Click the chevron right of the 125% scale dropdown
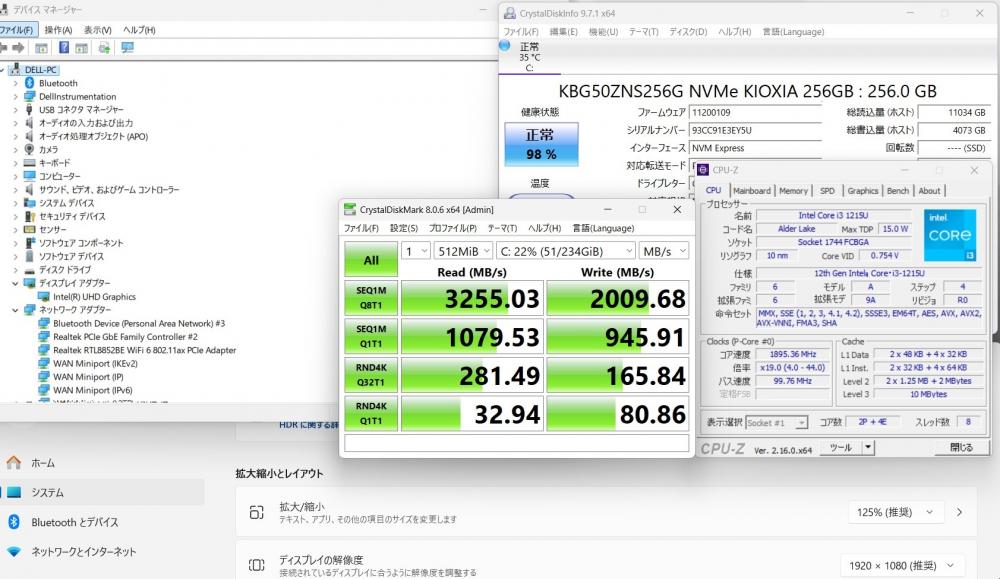Image resolution: width=1000 pixels, height=579 pixels. pos(959,512)
